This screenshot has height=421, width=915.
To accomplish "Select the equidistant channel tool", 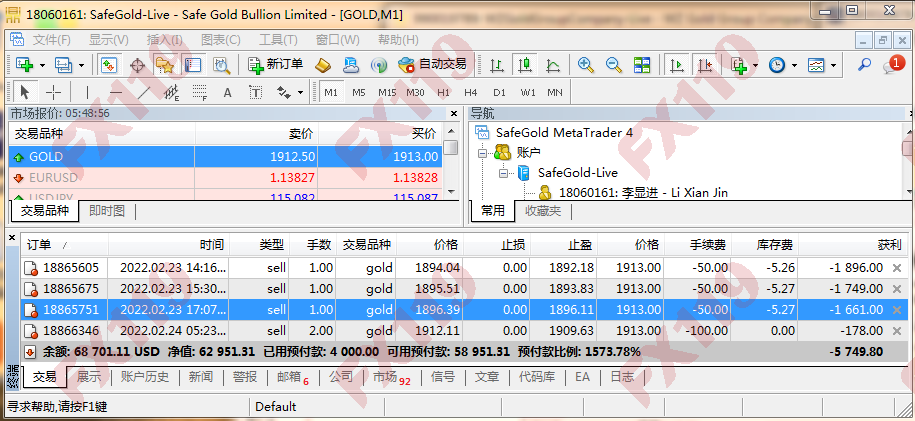I will [172, 92].
